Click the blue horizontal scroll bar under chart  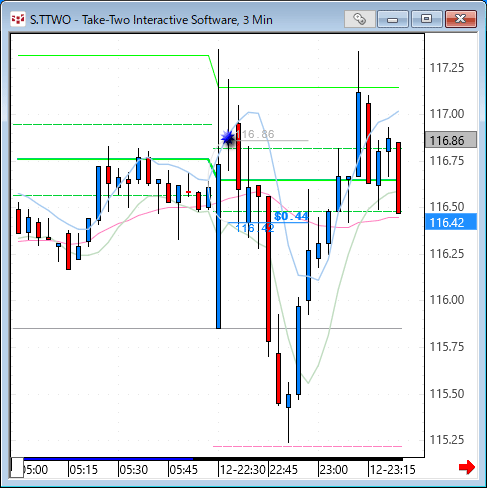pyautogui.click(x=108, y=459)
